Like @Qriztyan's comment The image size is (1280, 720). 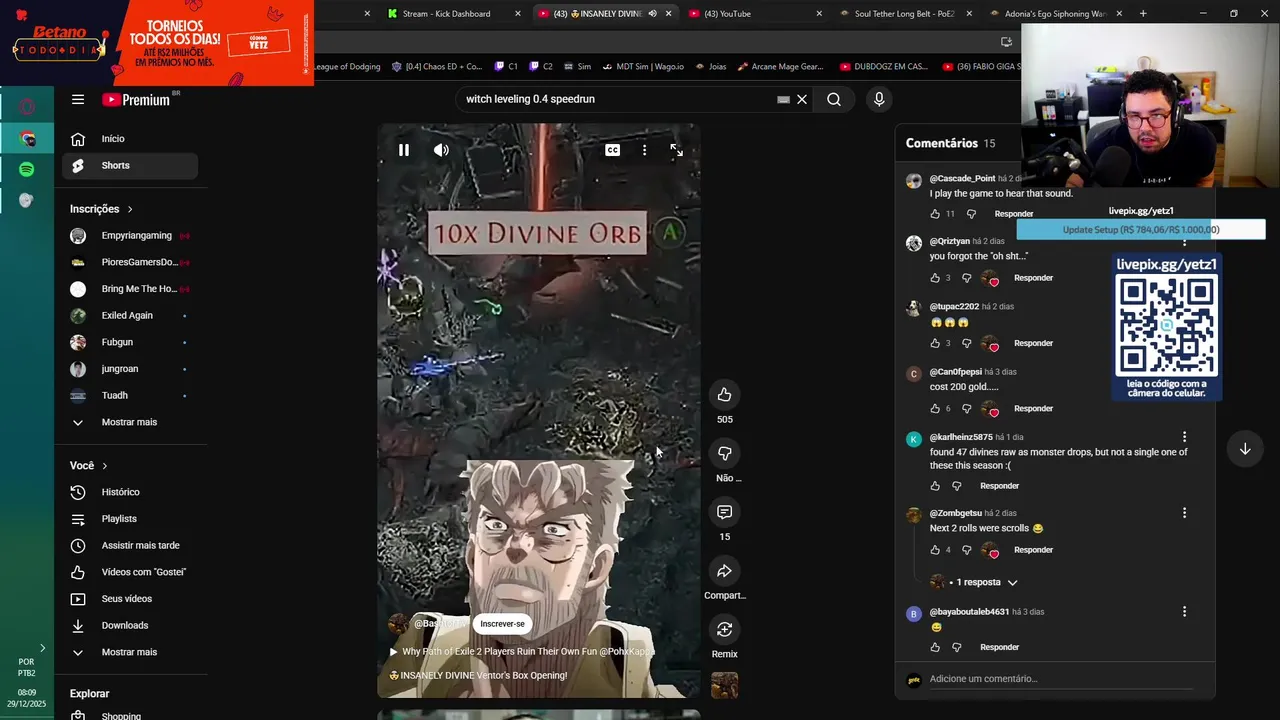tap(935, 278)
